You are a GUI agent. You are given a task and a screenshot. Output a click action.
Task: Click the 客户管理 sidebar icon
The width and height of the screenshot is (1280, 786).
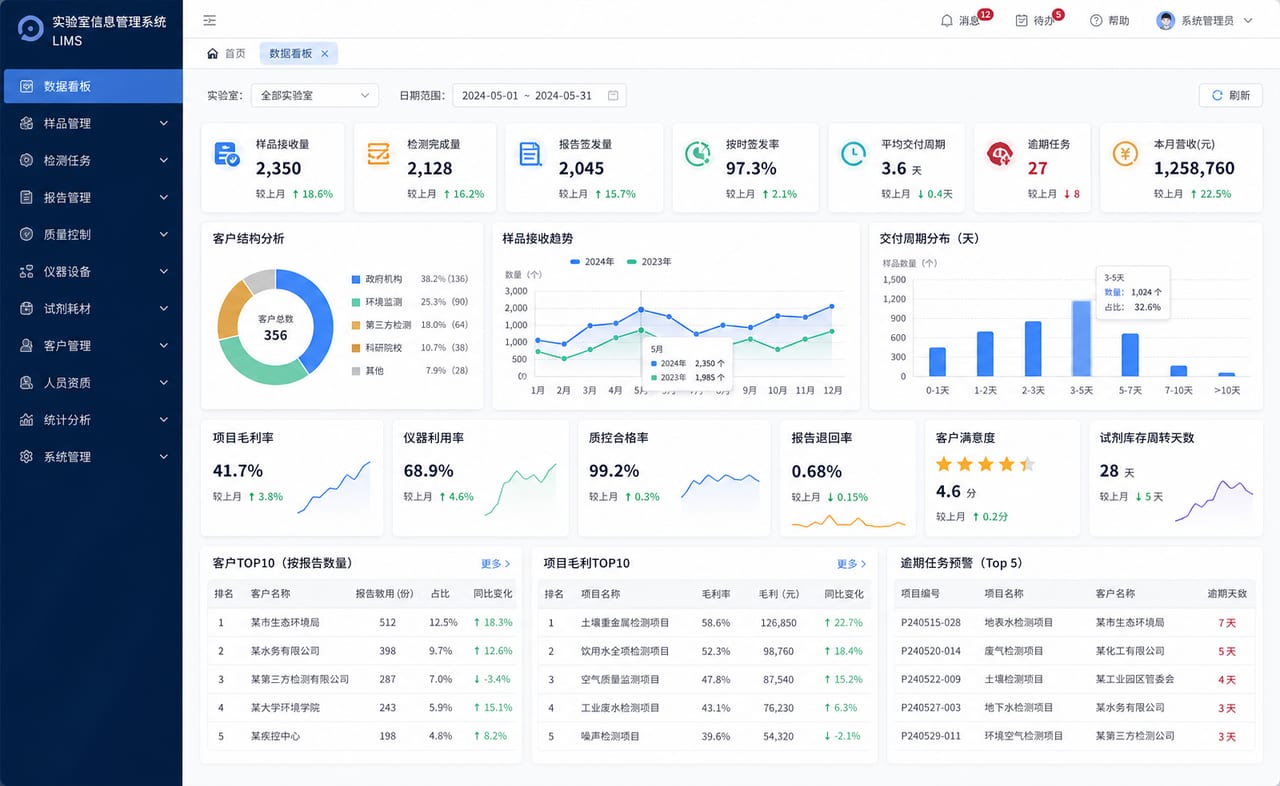26,345
